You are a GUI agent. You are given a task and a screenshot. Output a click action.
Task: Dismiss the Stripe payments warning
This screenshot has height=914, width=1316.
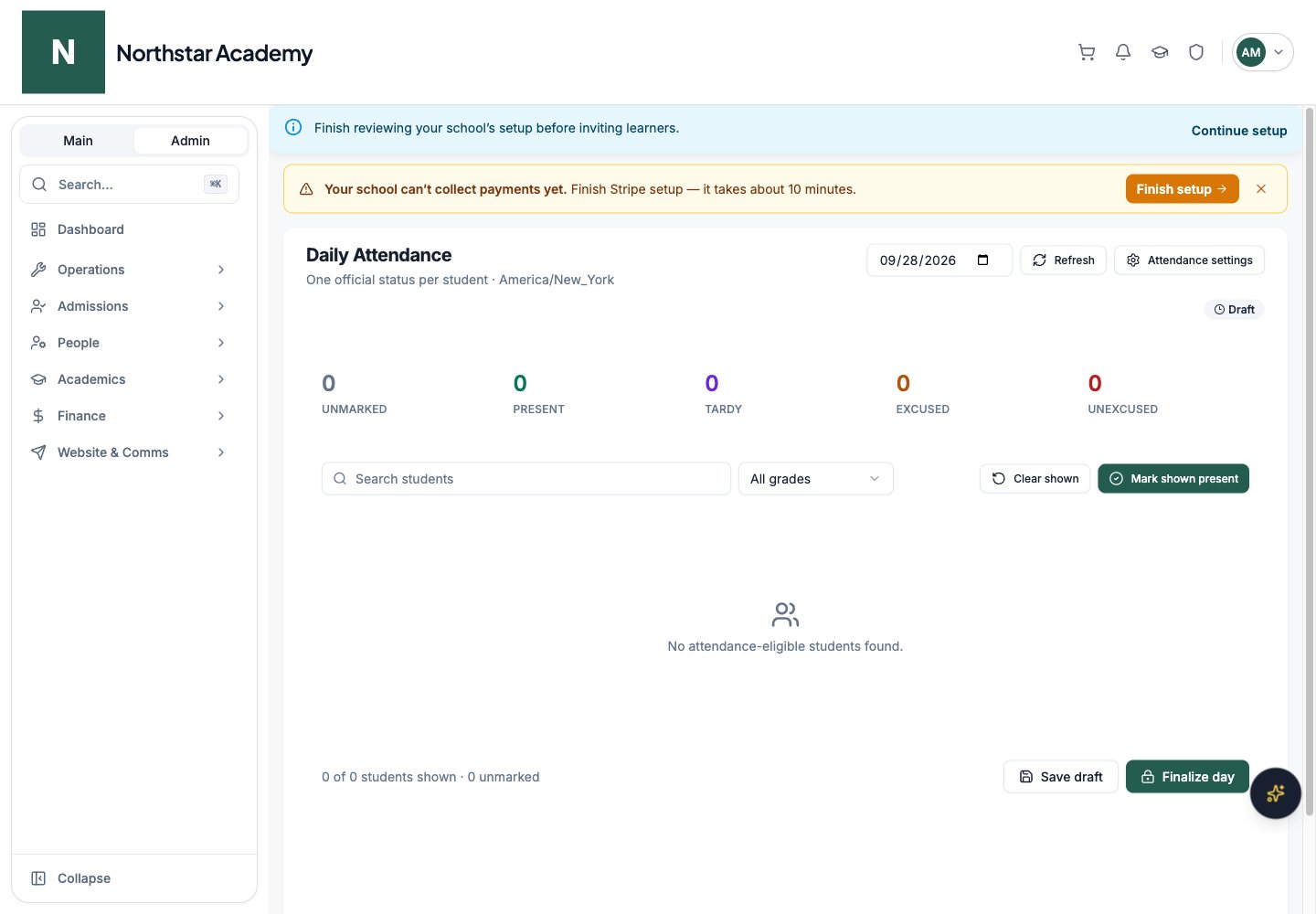click(1261, 188)
